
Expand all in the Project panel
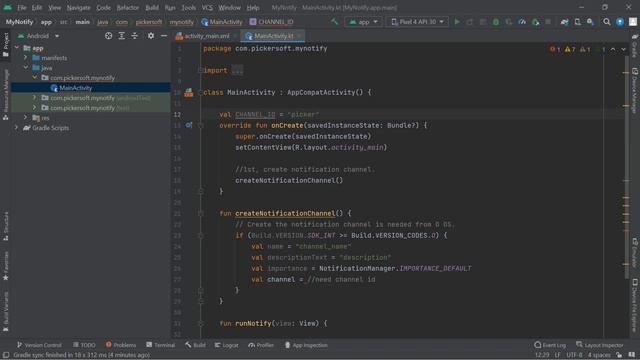click(122, 36)
